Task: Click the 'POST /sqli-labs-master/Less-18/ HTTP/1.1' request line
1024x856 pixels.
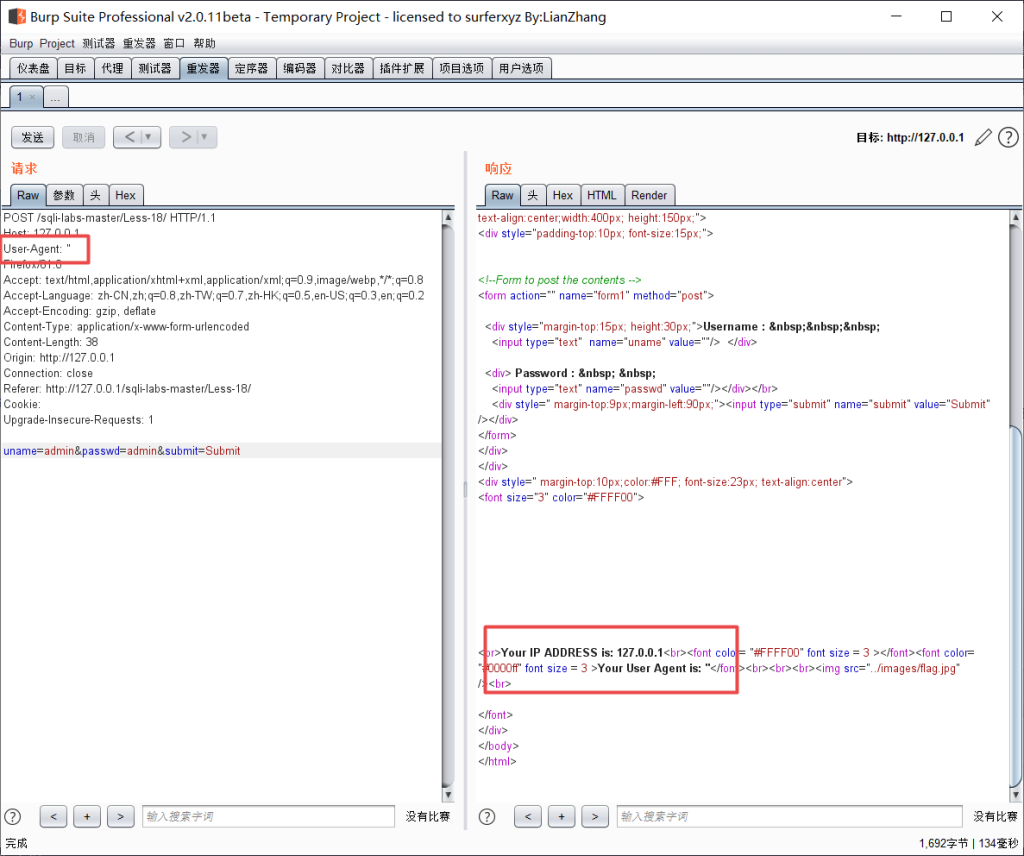Action: [110, 218]
